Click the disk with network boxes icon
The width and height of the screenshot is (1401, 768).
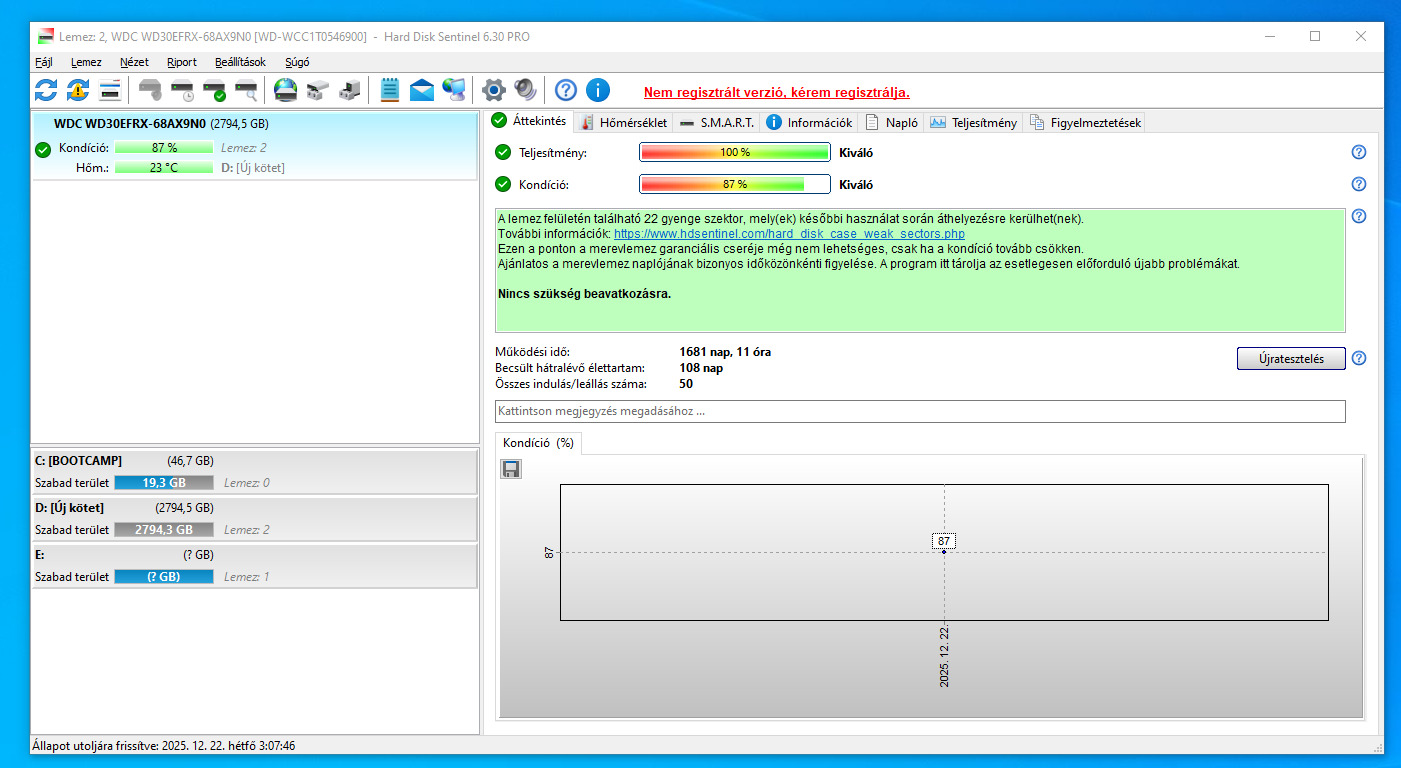click(318, 91)
